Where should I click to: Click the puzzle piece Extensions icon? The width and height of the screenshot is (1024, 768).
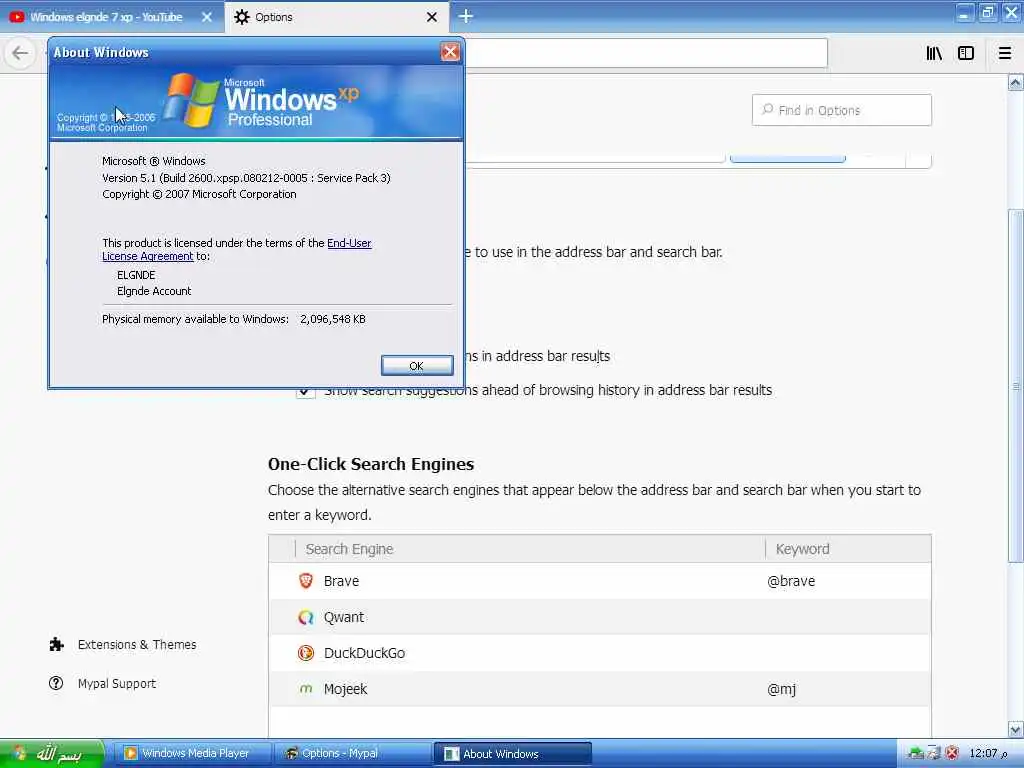pos(56,645)
